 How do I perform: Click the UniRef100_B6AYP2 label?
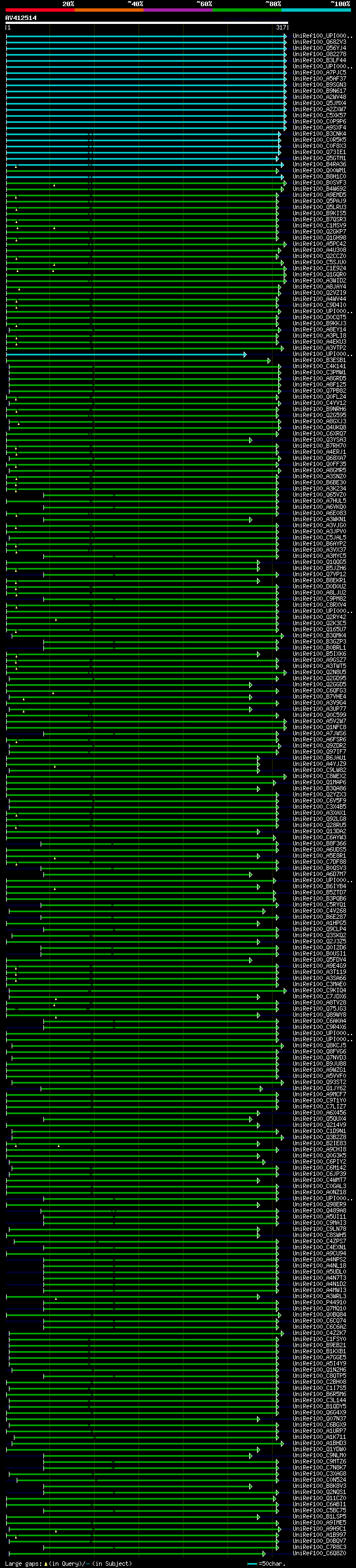coord(319,543)
